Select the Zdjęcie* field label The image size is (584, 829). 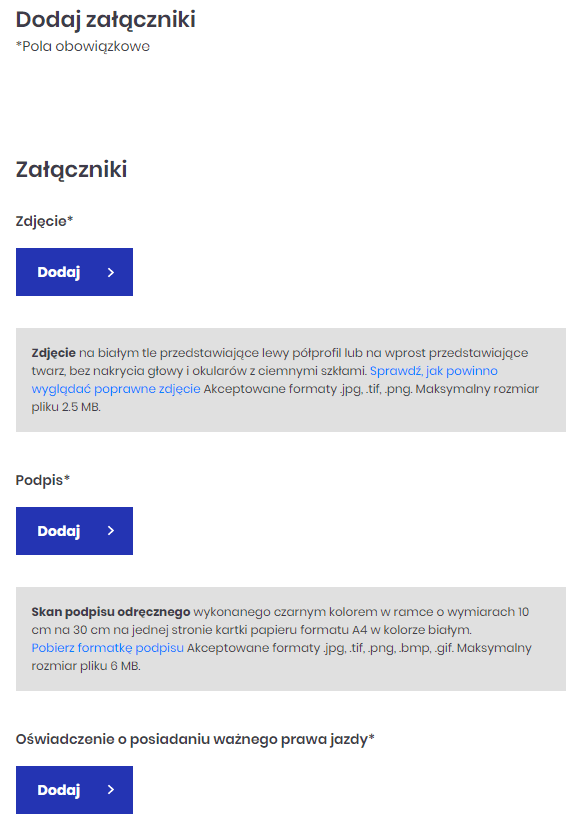[41, 220]
